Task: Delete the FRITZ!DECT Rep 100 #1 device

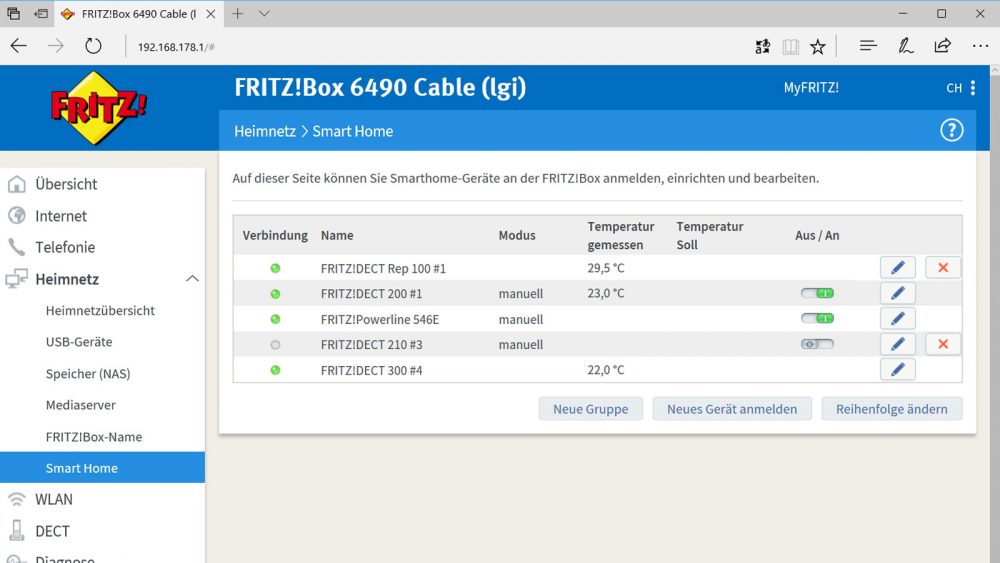Action: coord(943,268)
